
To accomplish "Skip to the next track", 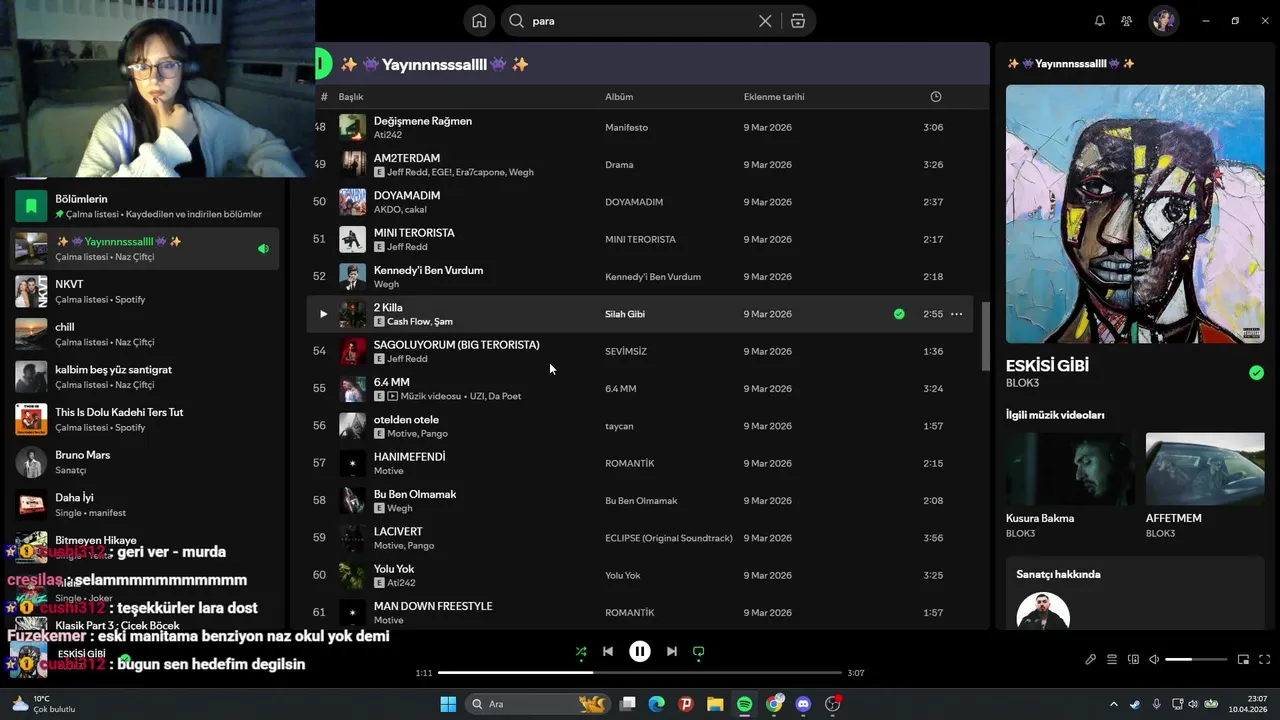I will pyautogui.click(x=672, y=652).
